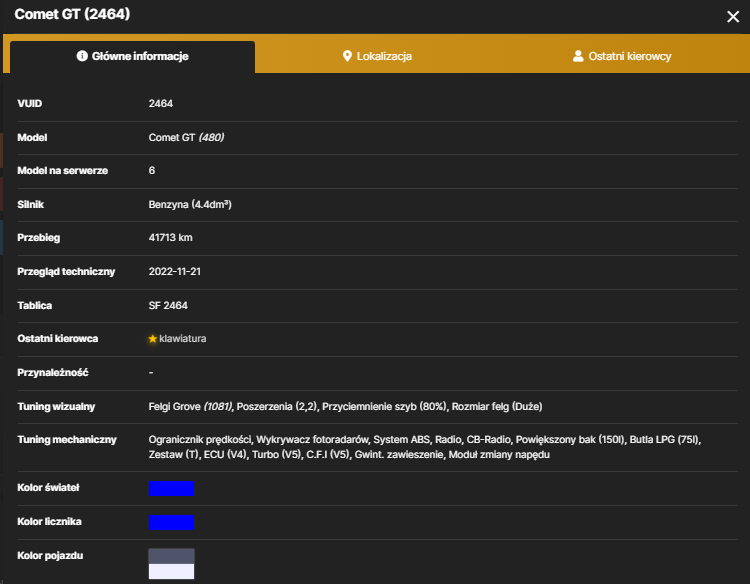The height and width of the screenshot is (584, 750).
Task: Click the person icon beside Ostatni kierowcy
Action: (578, 56)
